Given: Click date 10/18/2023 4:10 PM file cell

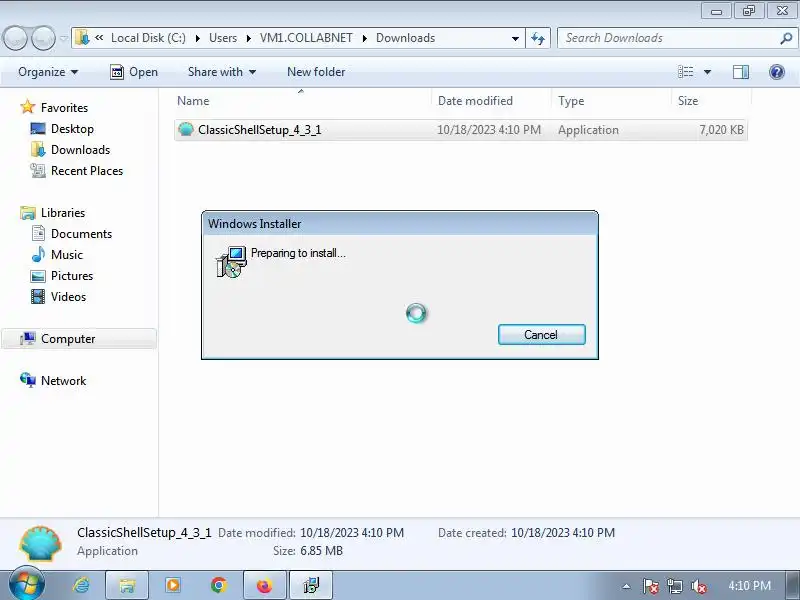Looking at the screenshot, I should click(489, 130).
